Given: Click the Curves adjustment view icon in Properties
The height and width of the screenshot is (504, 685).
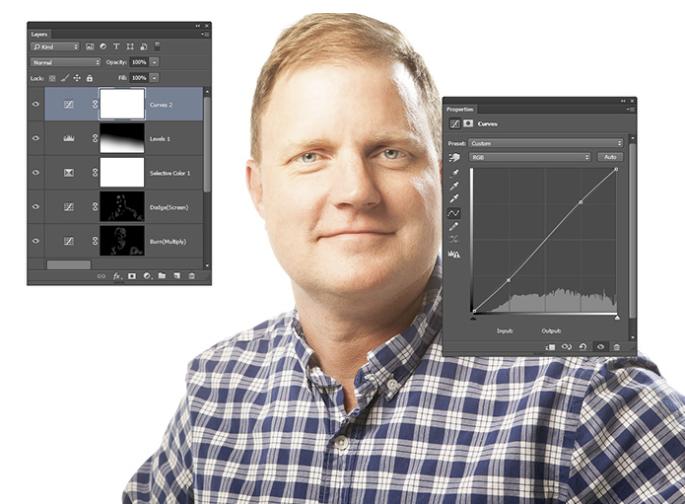Looking at the screenshot, I should pos(455,124).
